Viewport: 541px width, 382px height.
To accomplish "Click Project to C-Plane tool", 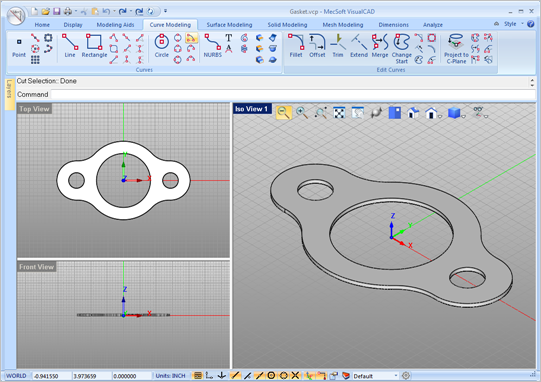I will click(456, 48).
